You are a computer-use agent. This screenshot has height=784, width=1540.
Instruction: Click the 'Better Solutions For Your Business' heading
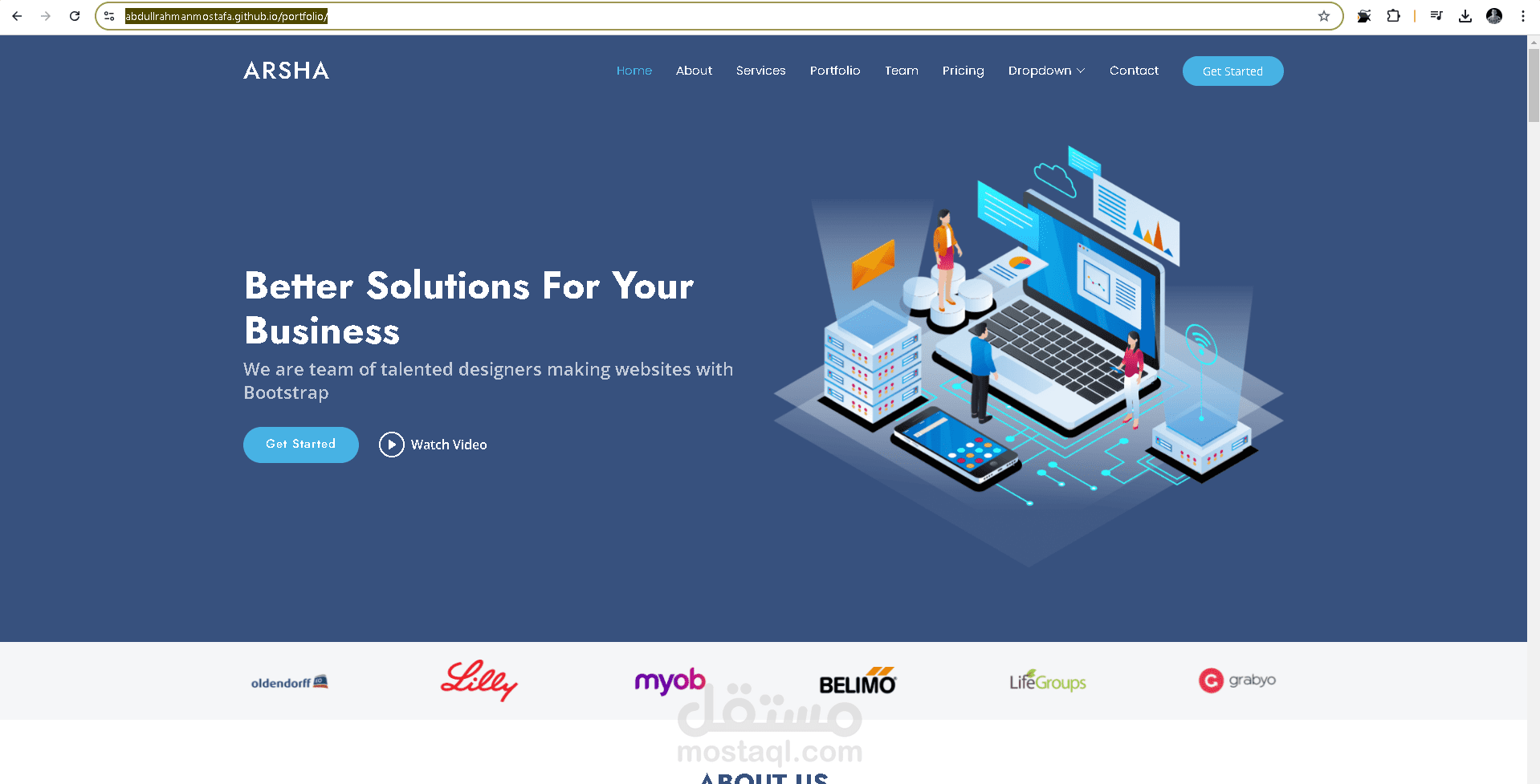pos(469,308)
